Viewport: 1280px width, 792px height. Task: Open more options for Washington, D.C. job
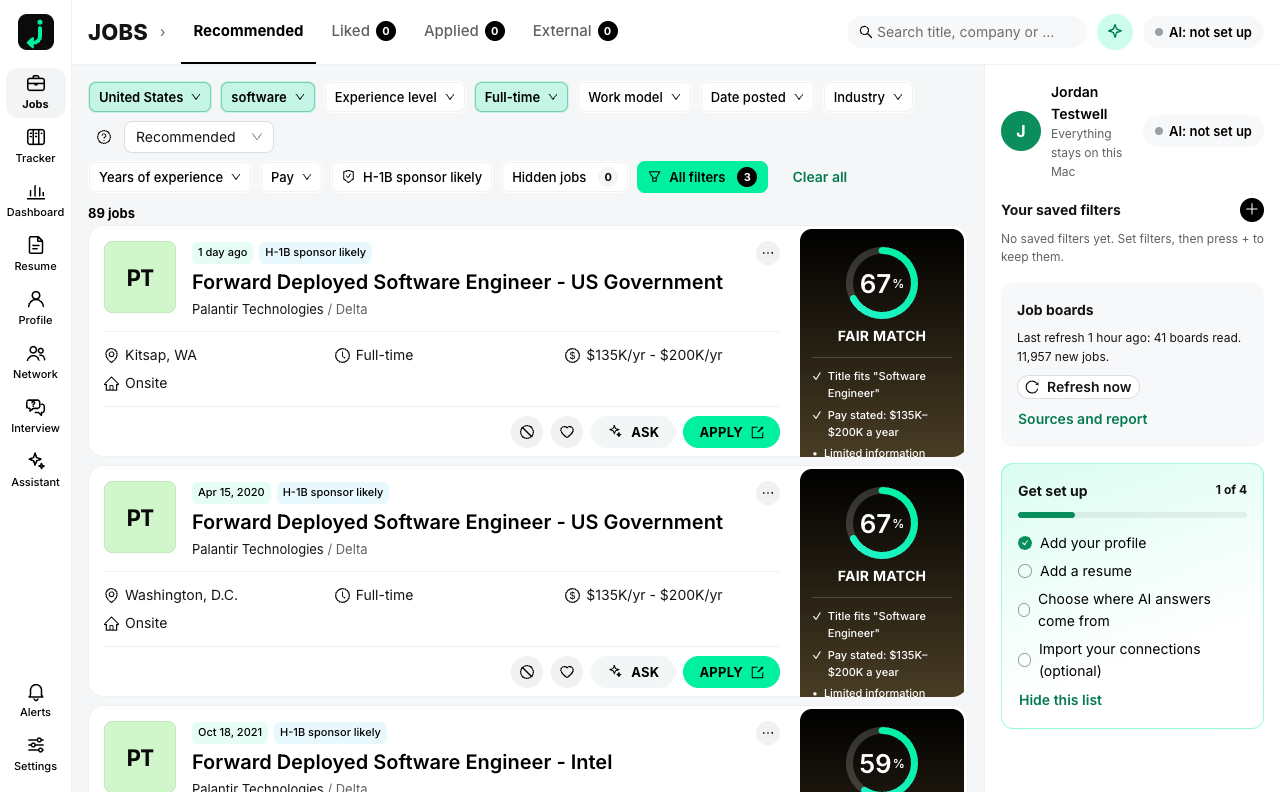768,493
